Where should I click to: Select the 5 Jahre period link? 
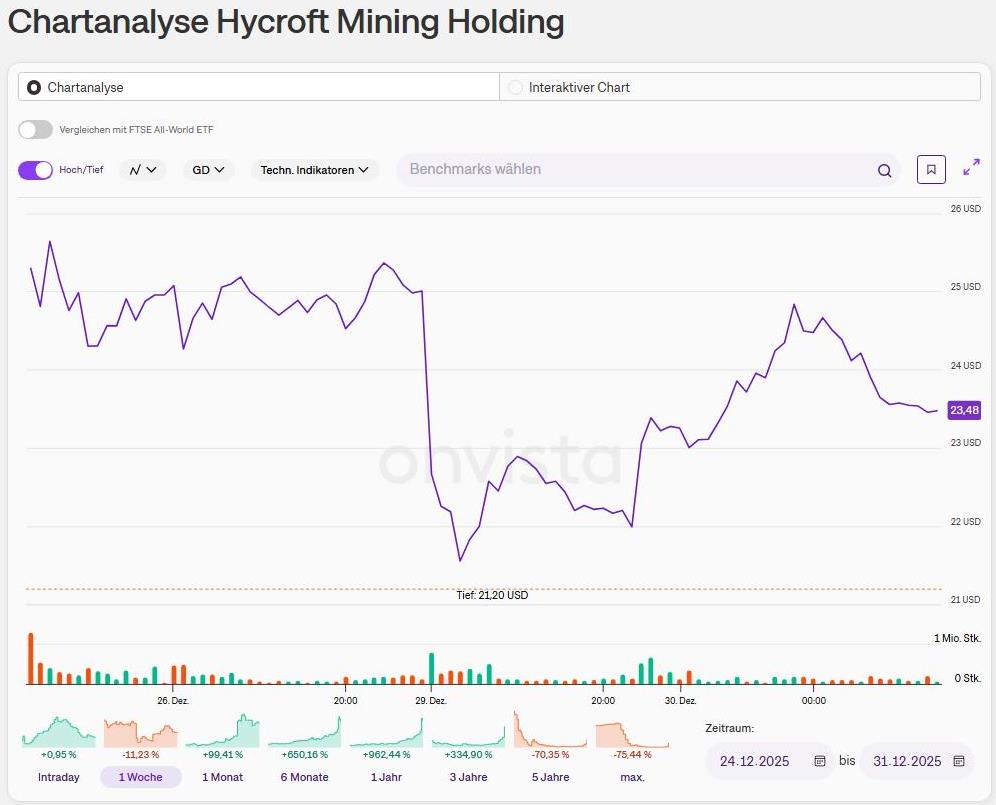tap(549, 777)
